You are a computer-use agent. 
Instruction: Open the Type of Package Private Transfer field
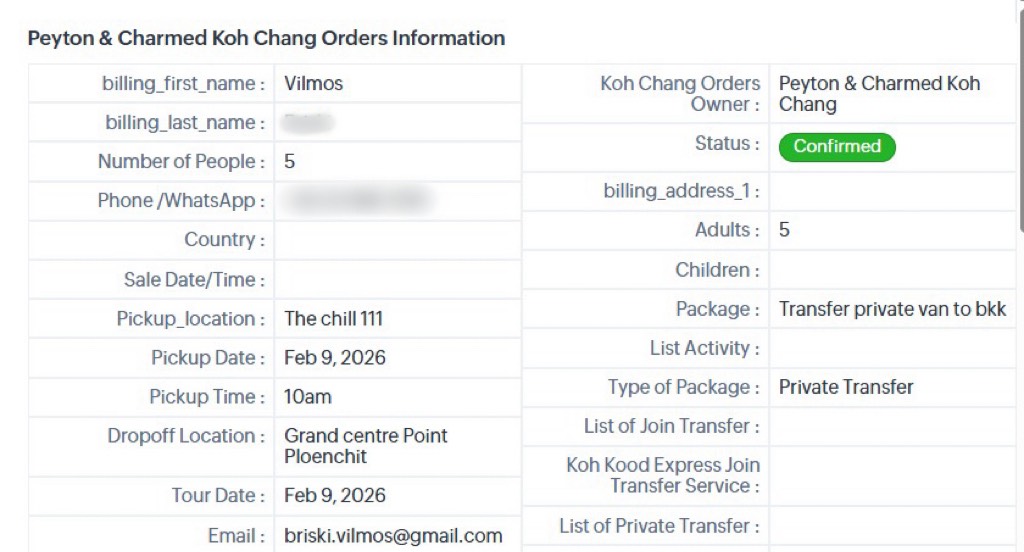(x=846, y=387)
